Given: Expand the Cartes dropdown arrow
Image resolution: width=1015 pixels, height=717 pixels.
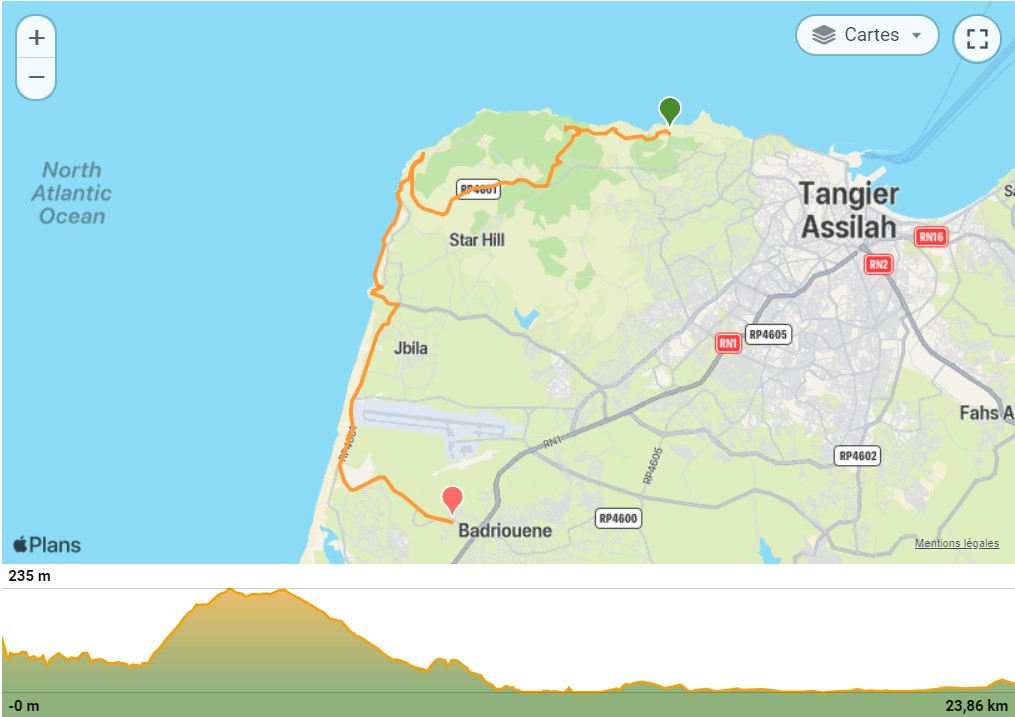Looking at the screenshot, I should click(916, 36).
